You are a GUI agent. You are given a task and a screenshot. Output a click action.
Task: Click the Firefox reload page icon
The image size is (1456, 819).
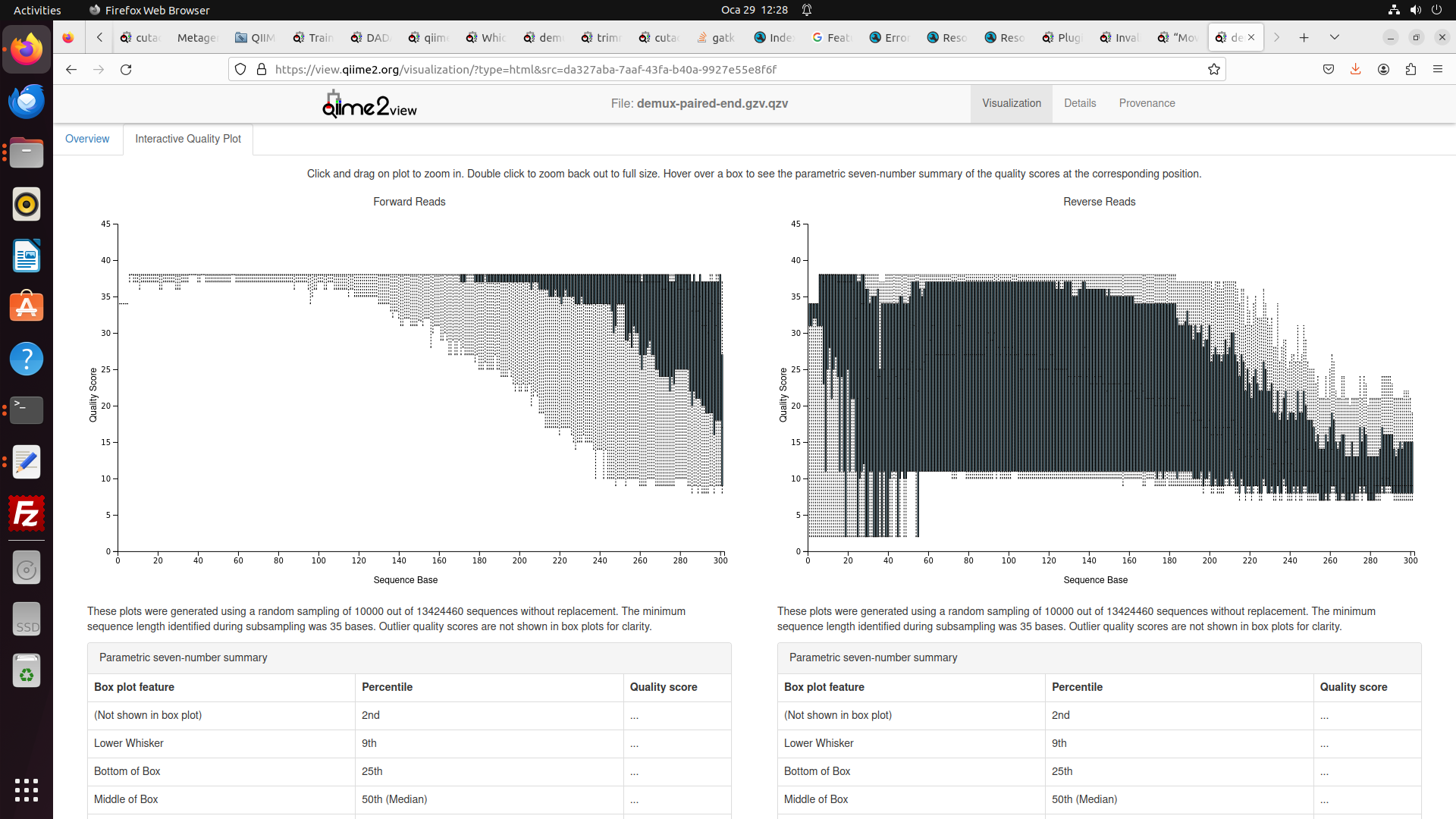pos(126,69)
